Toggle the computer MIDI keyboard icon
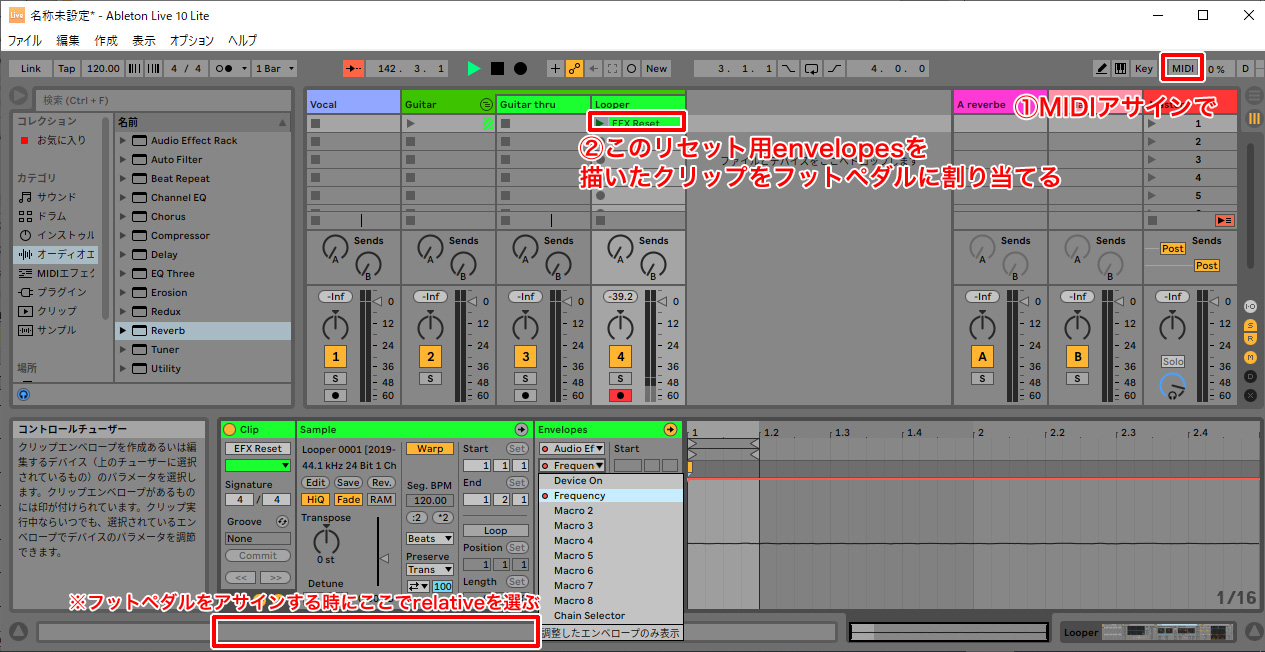Screen dimensions: 1265x652 click(1120, 68)
